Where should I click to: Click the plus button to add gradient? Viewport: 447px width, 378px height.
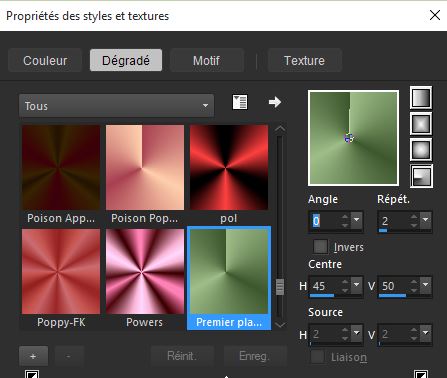[33, 356]
